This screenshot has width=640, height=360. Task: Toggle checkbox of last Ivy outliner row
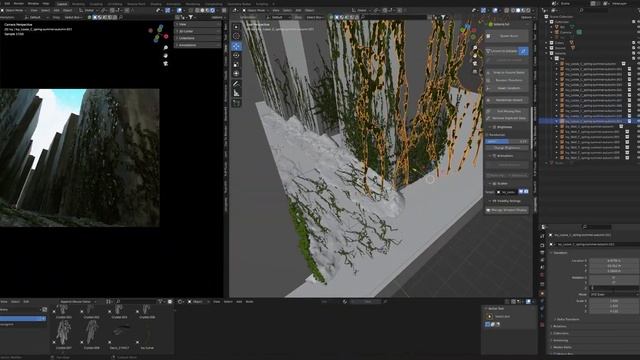tap(628, 158)
